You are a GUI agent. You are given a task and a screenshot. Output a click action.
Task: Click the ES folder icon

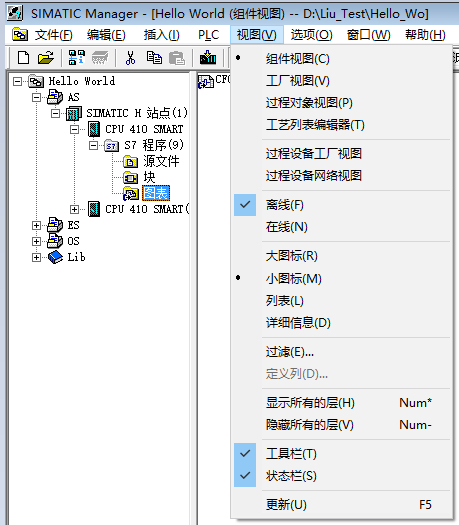[x=55, y=225]
